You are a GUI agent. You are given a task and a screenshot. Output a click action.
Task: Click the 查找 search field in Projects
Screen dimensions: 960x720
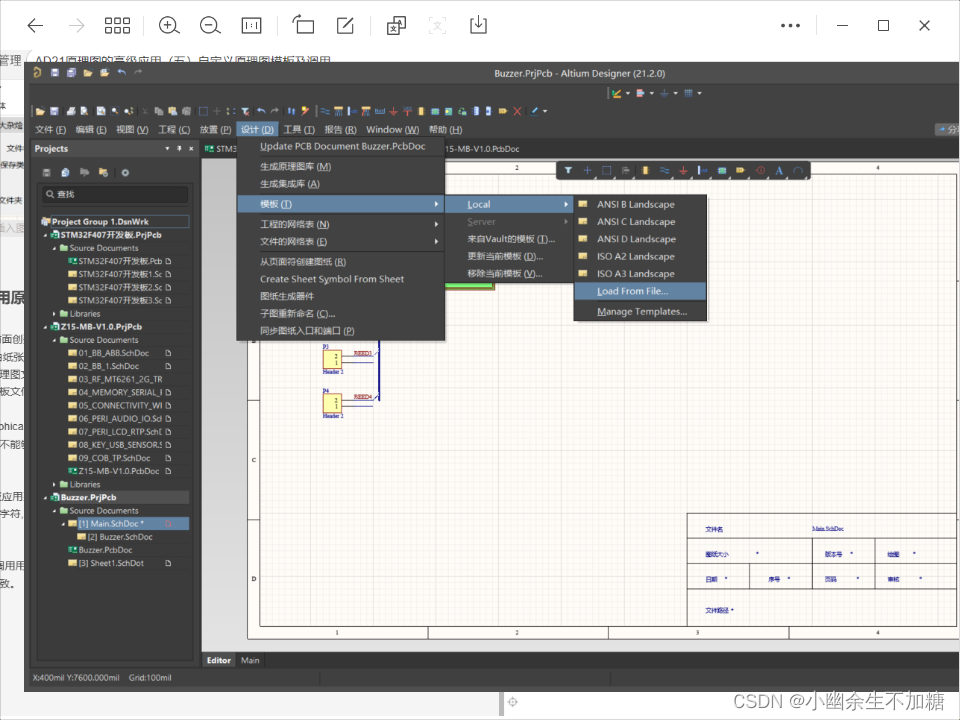[115, 194]
